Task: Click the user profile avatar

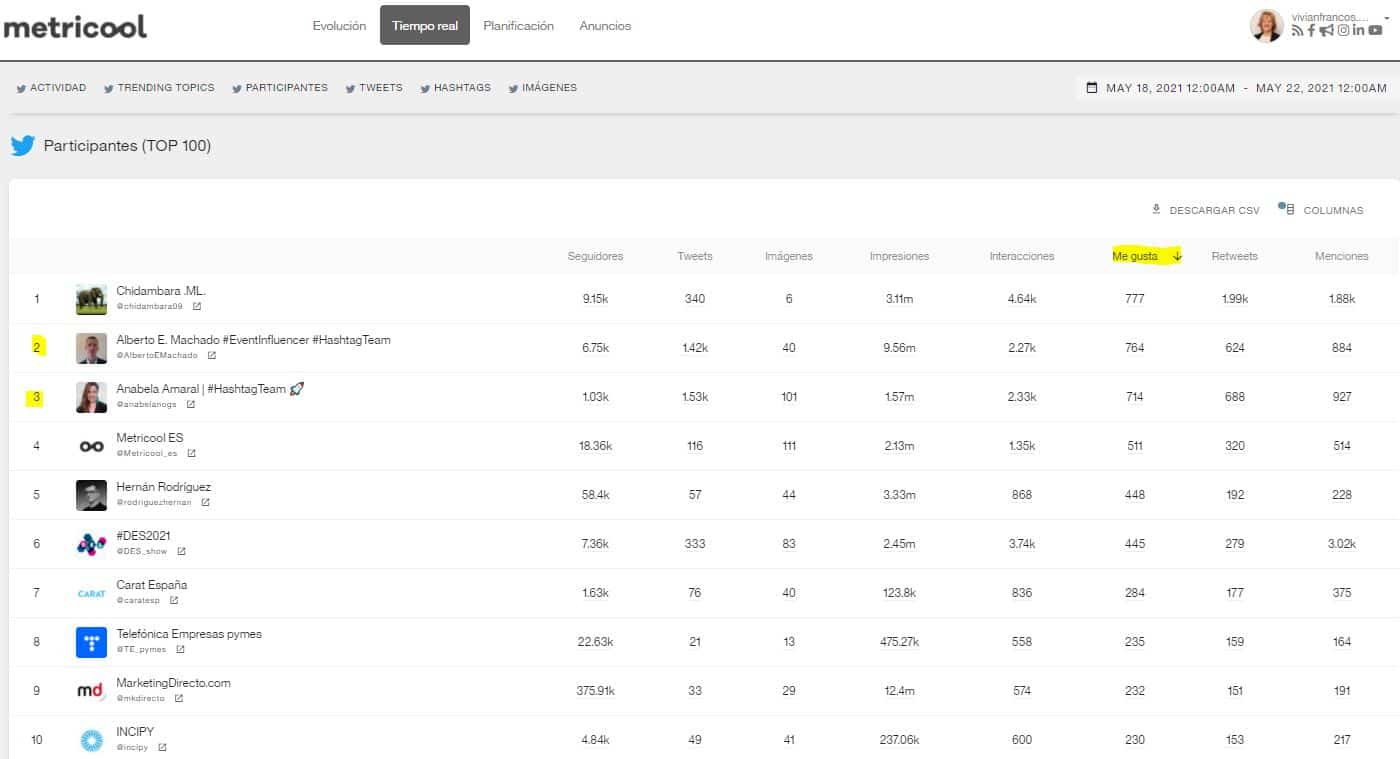Action: pos(1267,26)
